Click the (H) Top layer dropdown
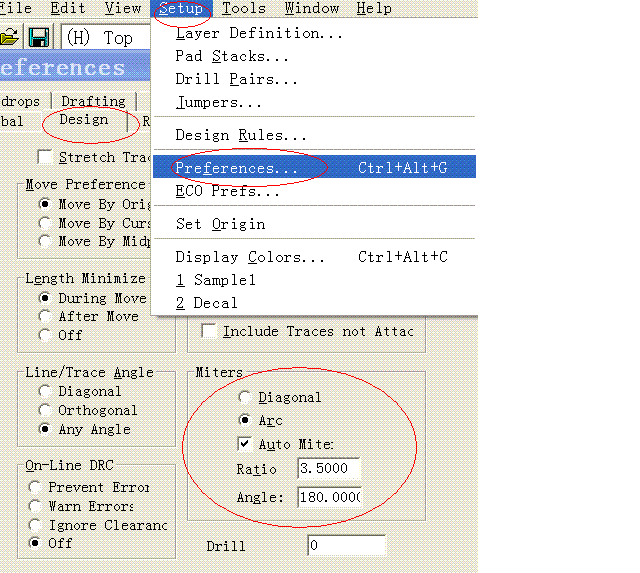This screenshot has height=573, width=640. (106, 37)
